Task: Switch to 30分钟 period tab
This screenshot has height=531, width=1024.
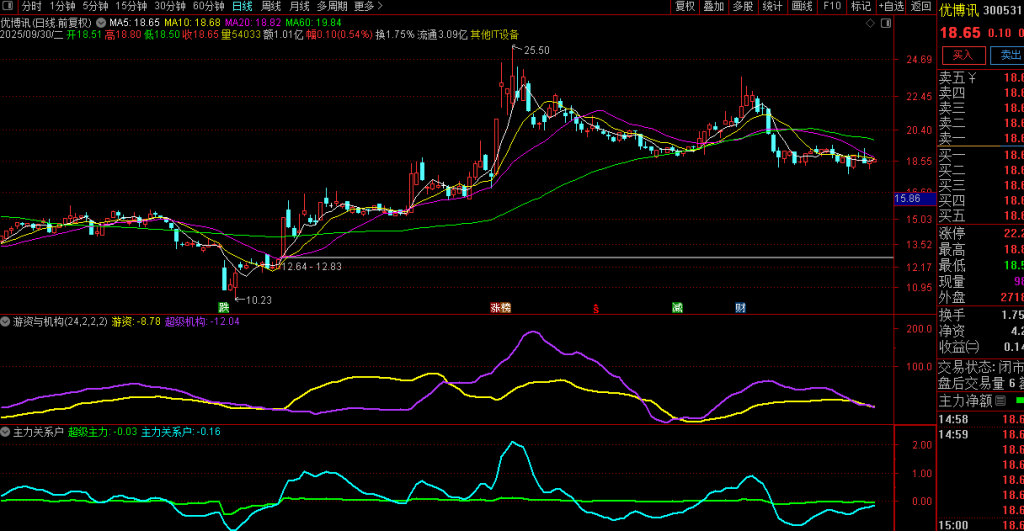Action: tap(170, 6)
